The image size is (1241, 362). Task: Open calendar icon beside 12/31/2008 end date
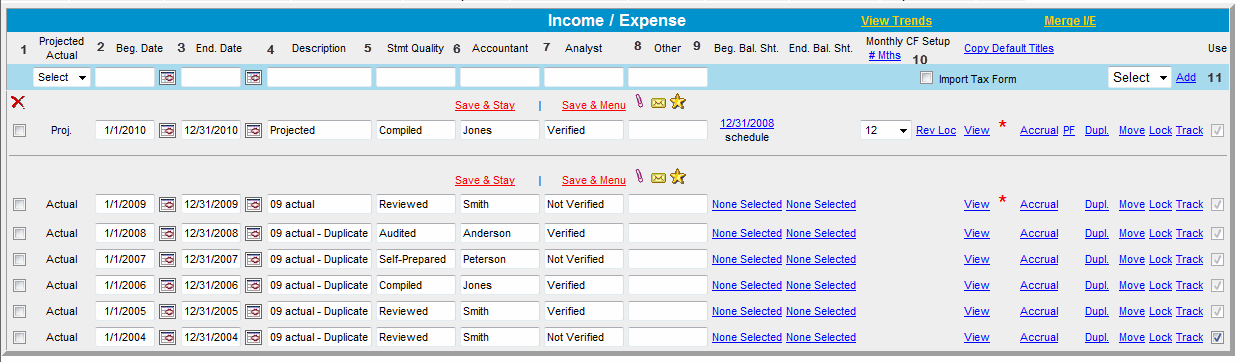(x=254, y=233)
